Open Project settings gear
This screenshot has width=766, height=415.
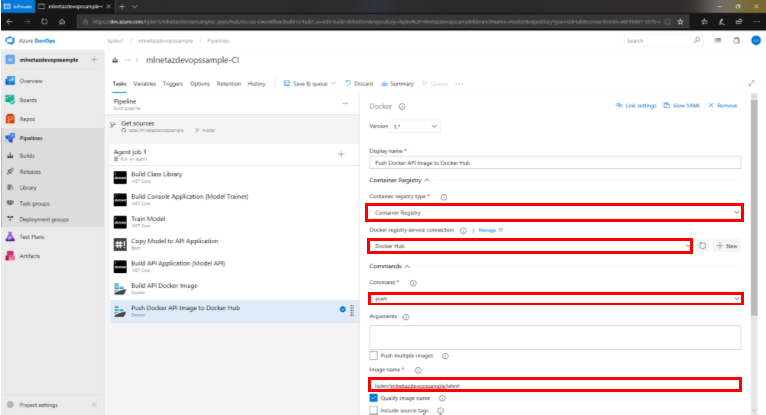(37, 405)
